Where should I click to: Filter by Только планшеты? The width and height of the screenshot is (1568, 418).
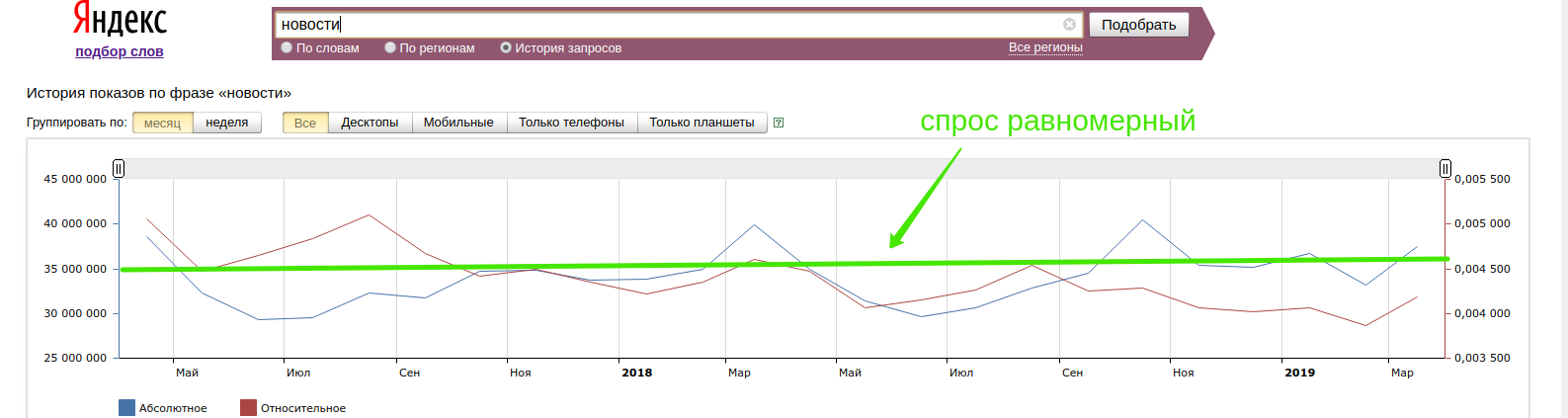pyautogui.click(x=701, y=123)
